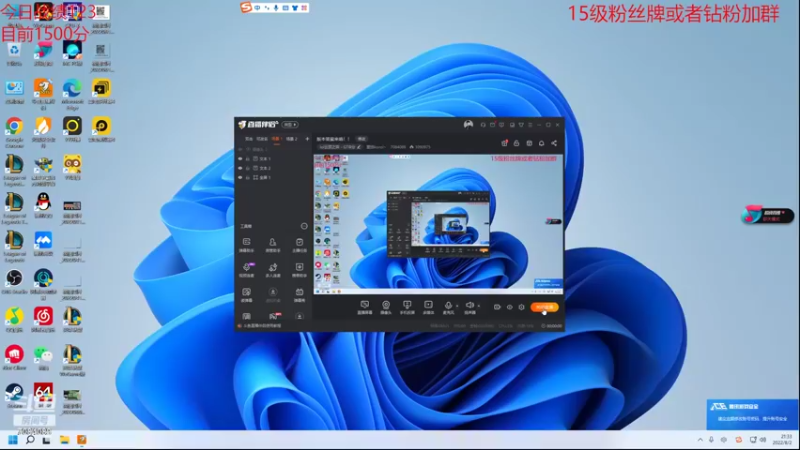Expand the system tray hidden icons chevron

[700, 440]
